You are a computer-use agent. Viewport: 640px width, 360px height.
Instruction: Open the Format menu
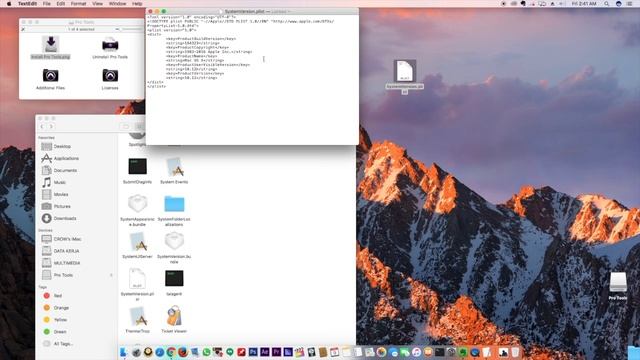tap(78, 4)
